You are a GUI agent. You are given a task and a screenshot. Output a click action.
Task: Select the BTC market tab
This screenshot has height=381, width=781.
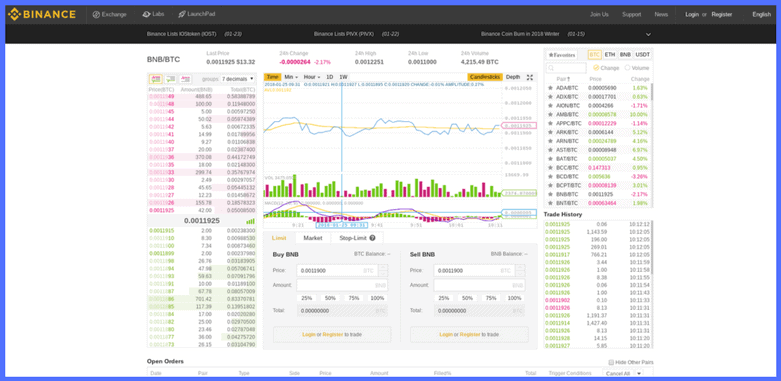coord(595,55)
